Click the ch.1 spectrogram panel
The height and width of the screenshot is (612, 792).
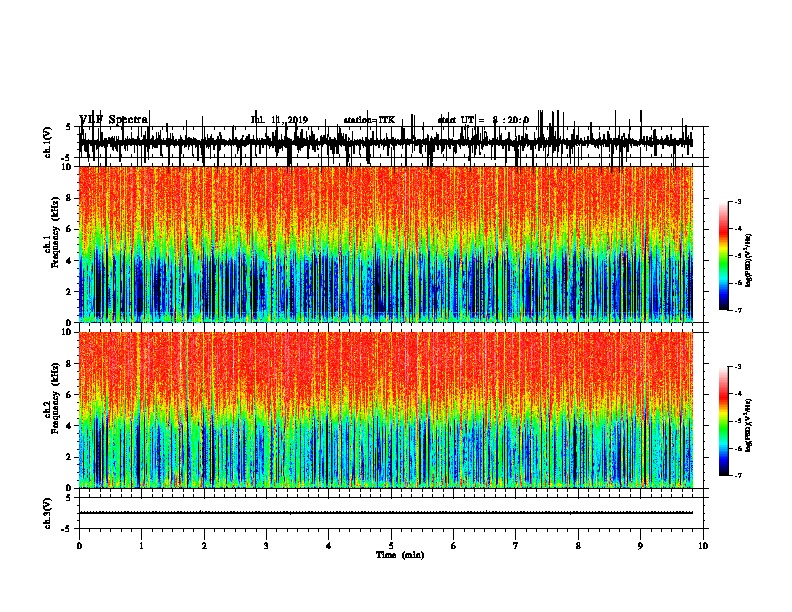[386, 244]
